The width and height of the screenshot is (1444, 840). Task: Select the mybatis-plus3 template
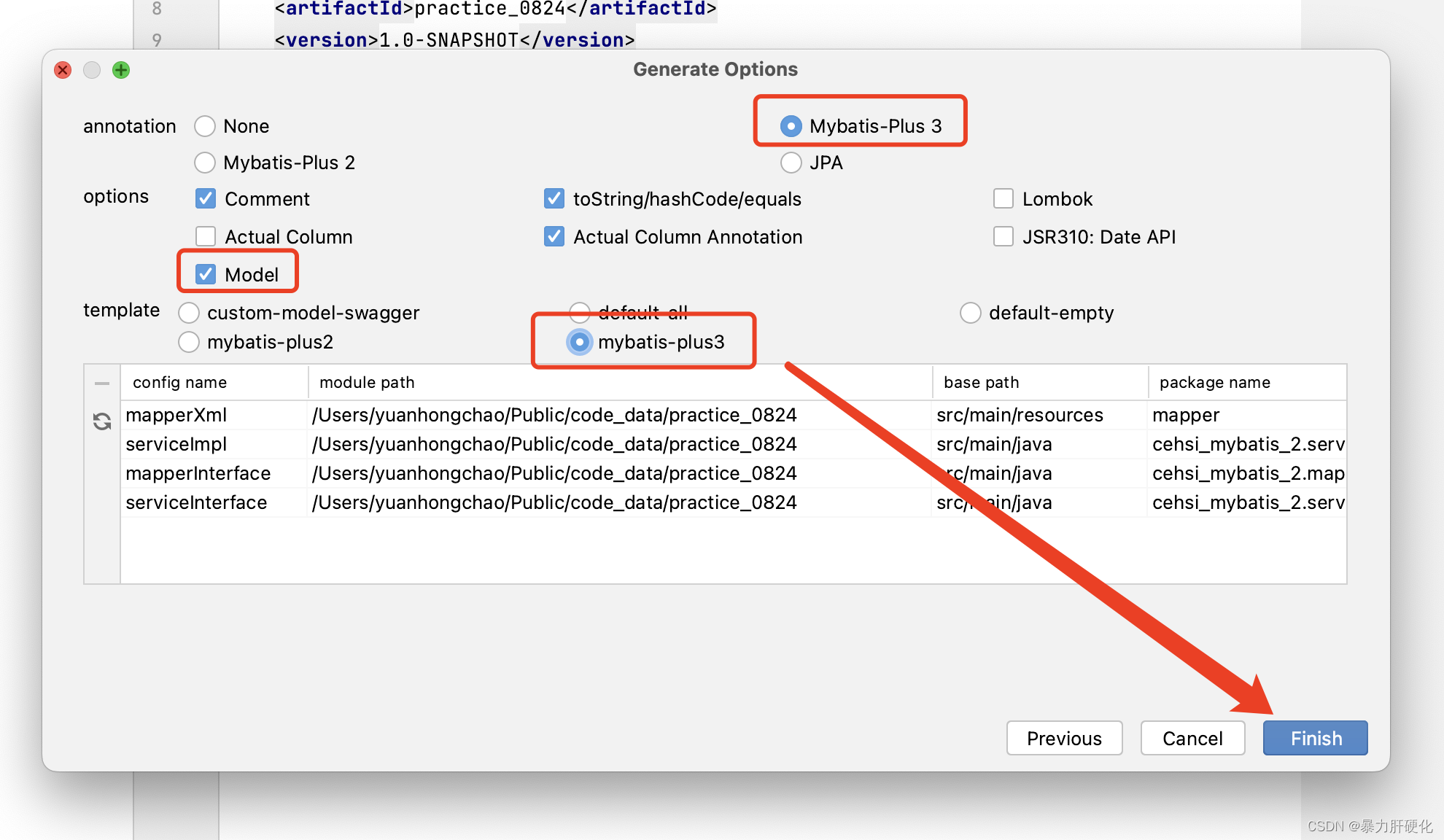click(580, 342)
